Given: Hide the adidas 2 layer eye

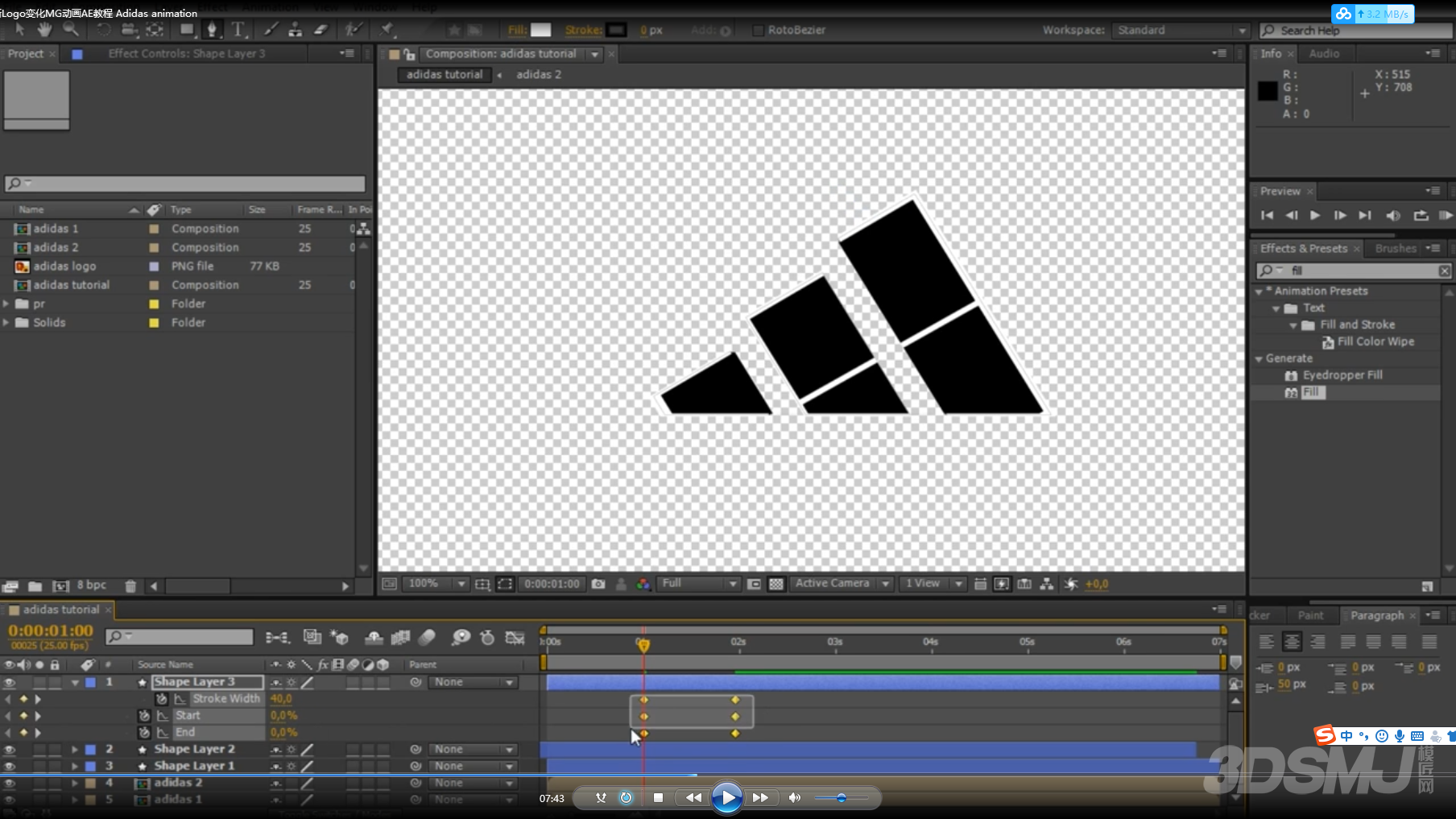Looking at the screenshot, I should [10, 783].
